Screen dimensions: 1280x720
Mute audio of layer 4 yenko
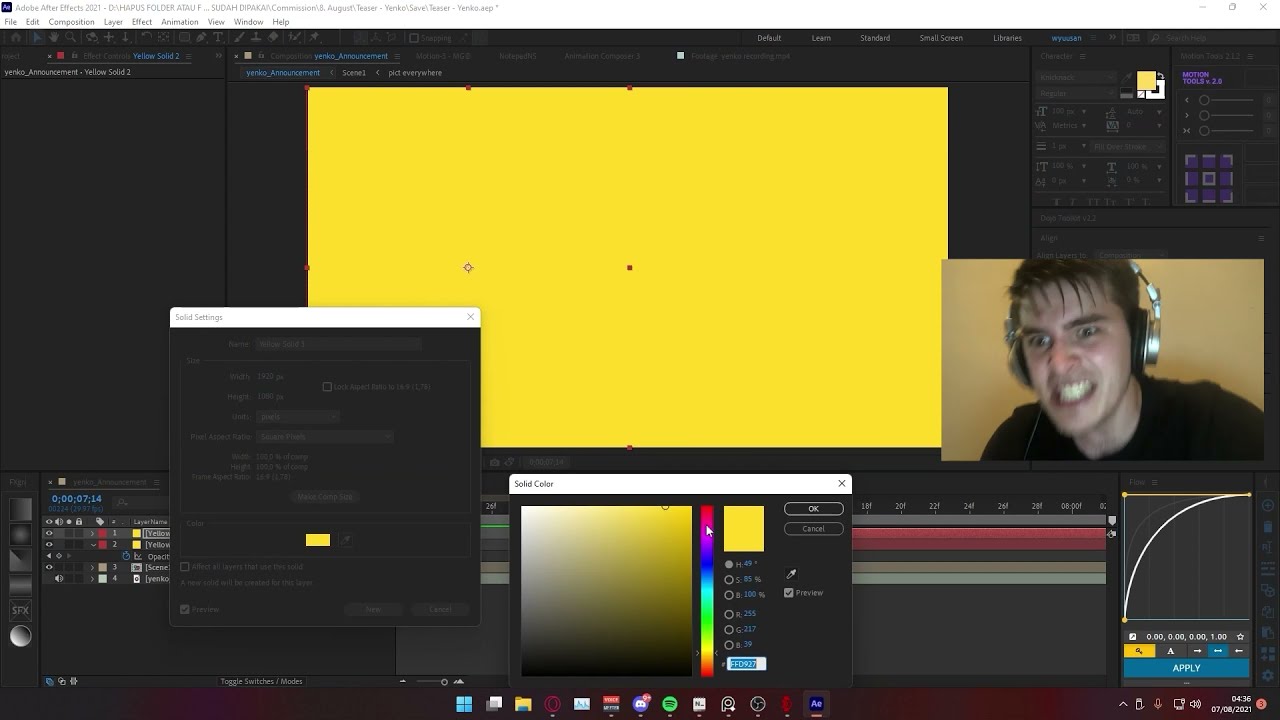click(59, 579)
